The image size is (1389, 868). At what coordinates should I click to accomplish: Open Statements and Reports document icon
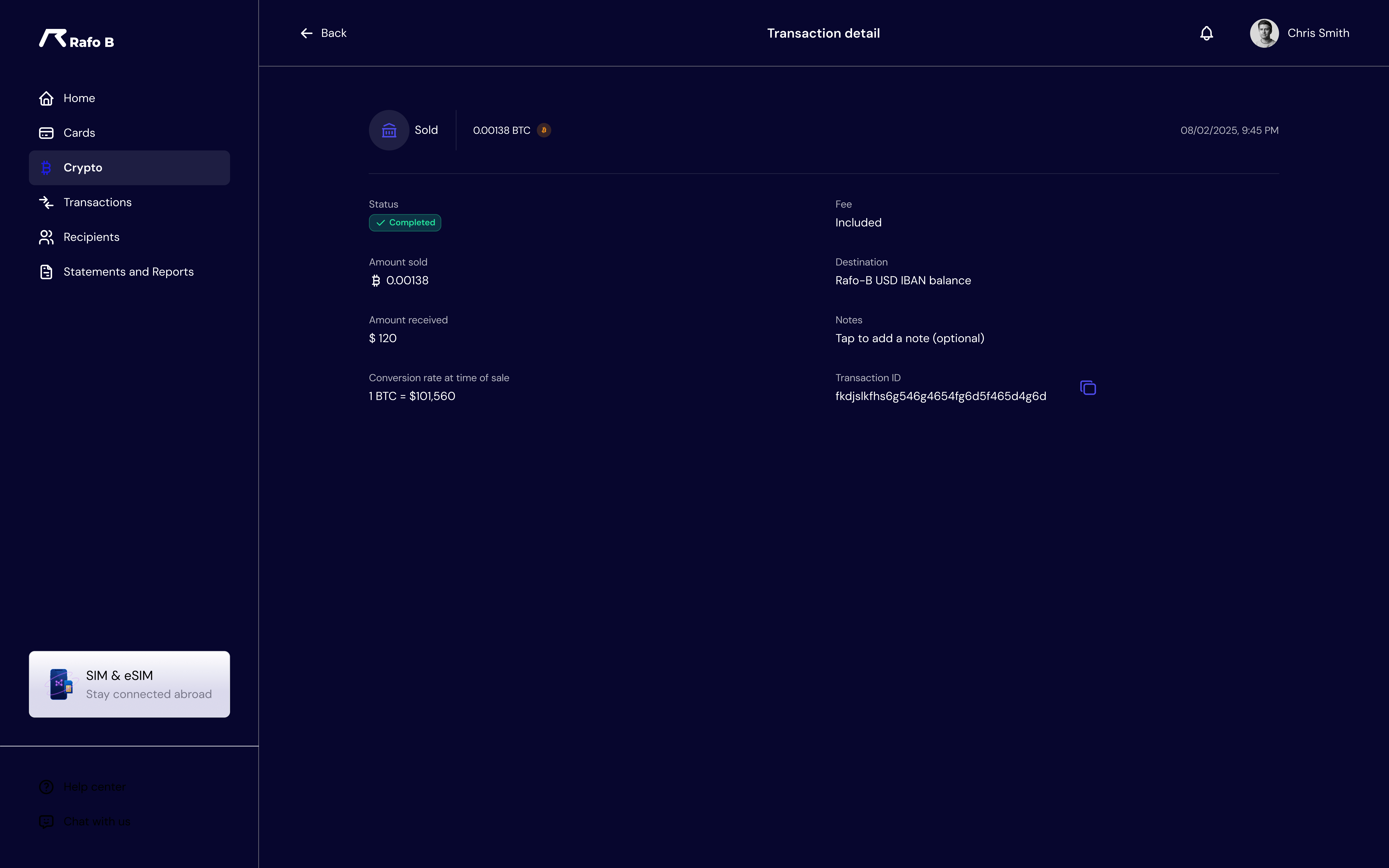(46, 272)
